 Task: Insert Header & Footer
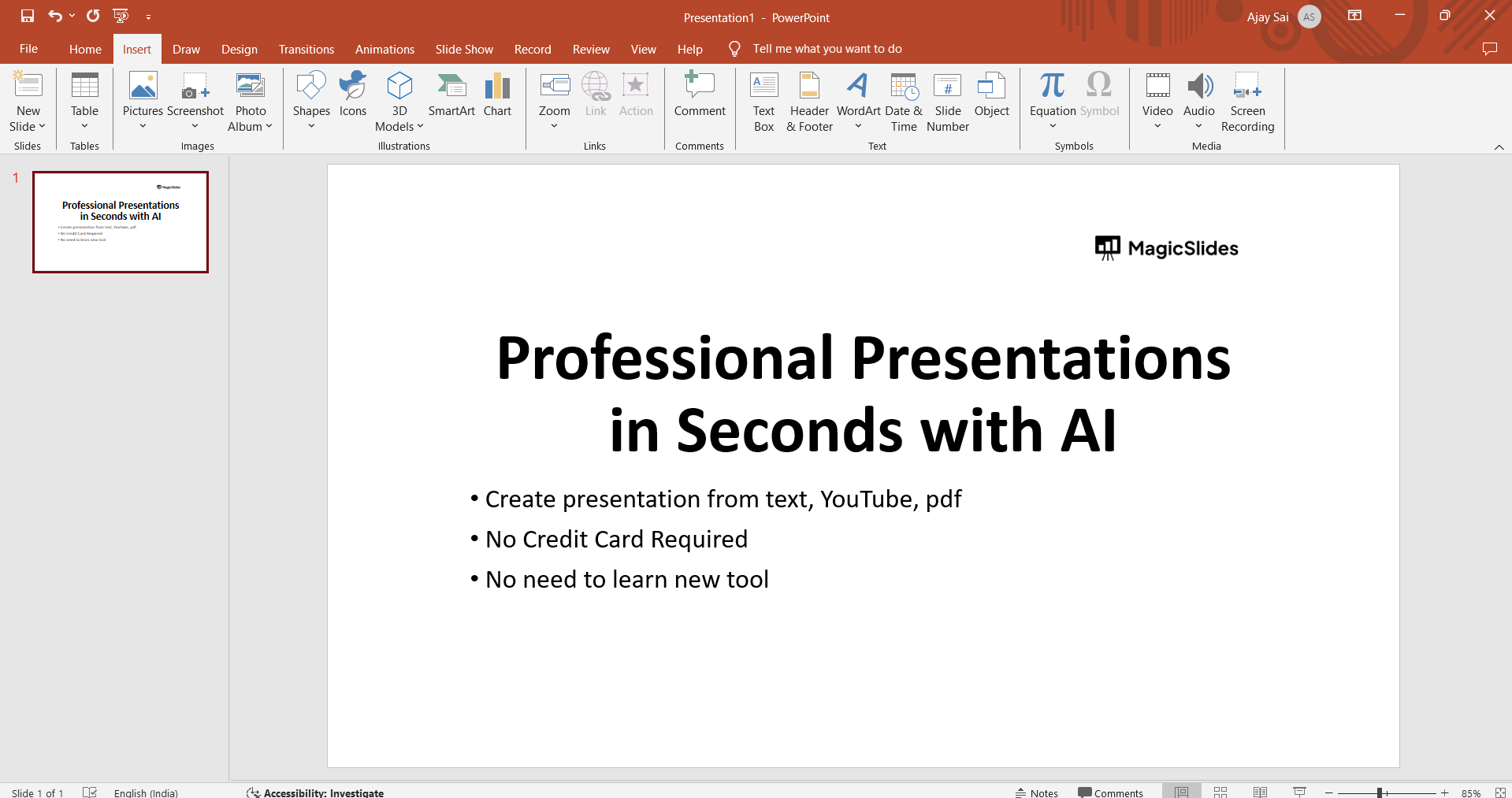[x=809, y=102]
